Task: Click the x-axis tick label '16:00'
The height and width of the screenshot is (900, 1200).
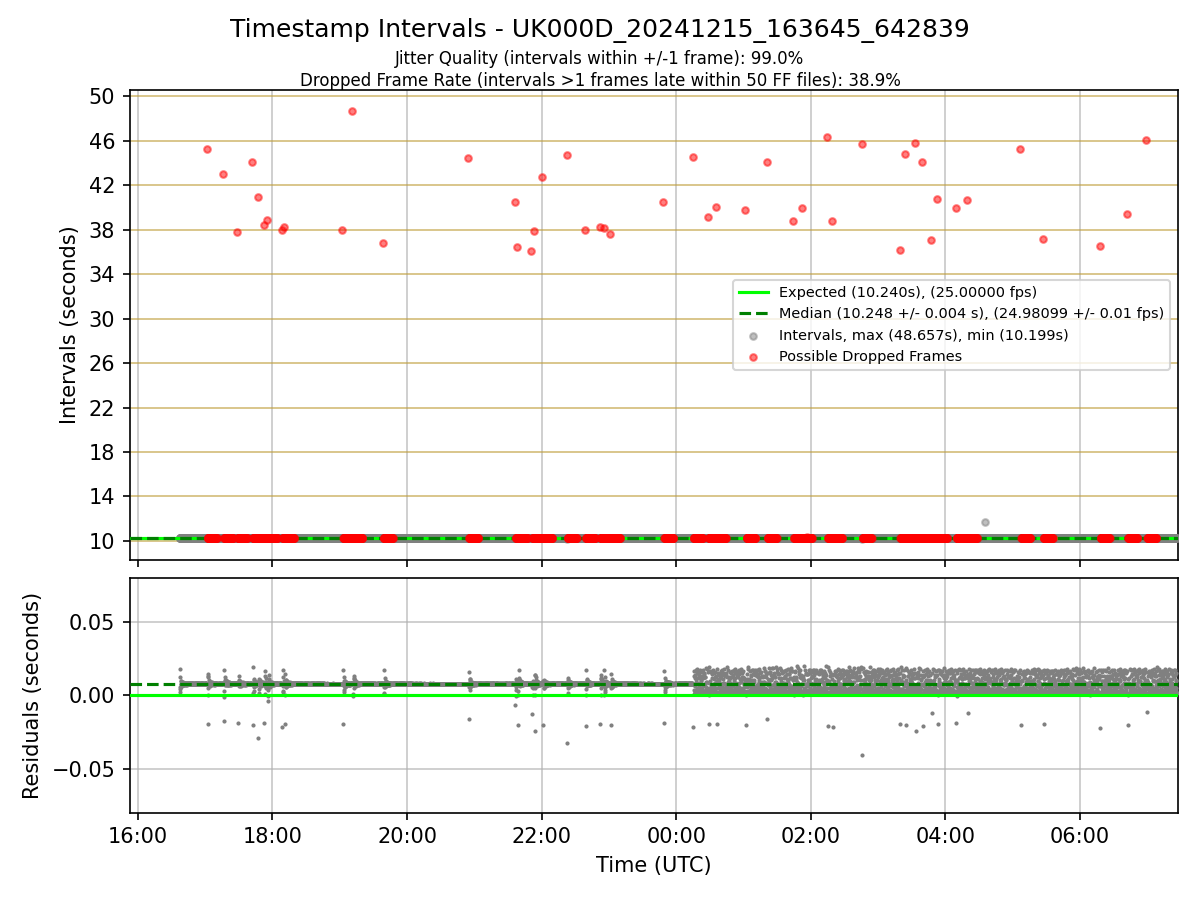Action: [x=138, y=834]
